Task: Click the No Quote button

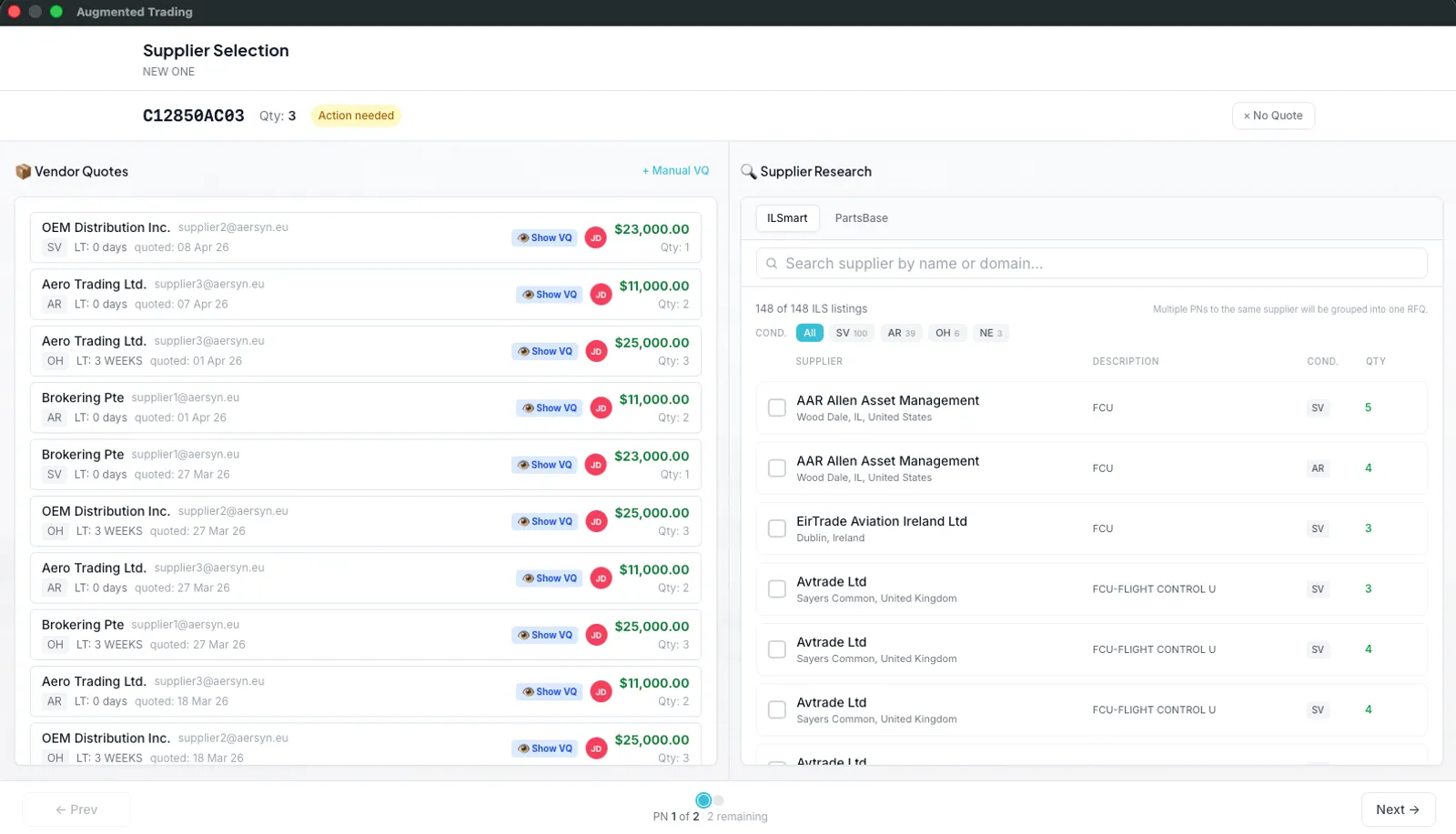Action: click(x=1273, y=116)
